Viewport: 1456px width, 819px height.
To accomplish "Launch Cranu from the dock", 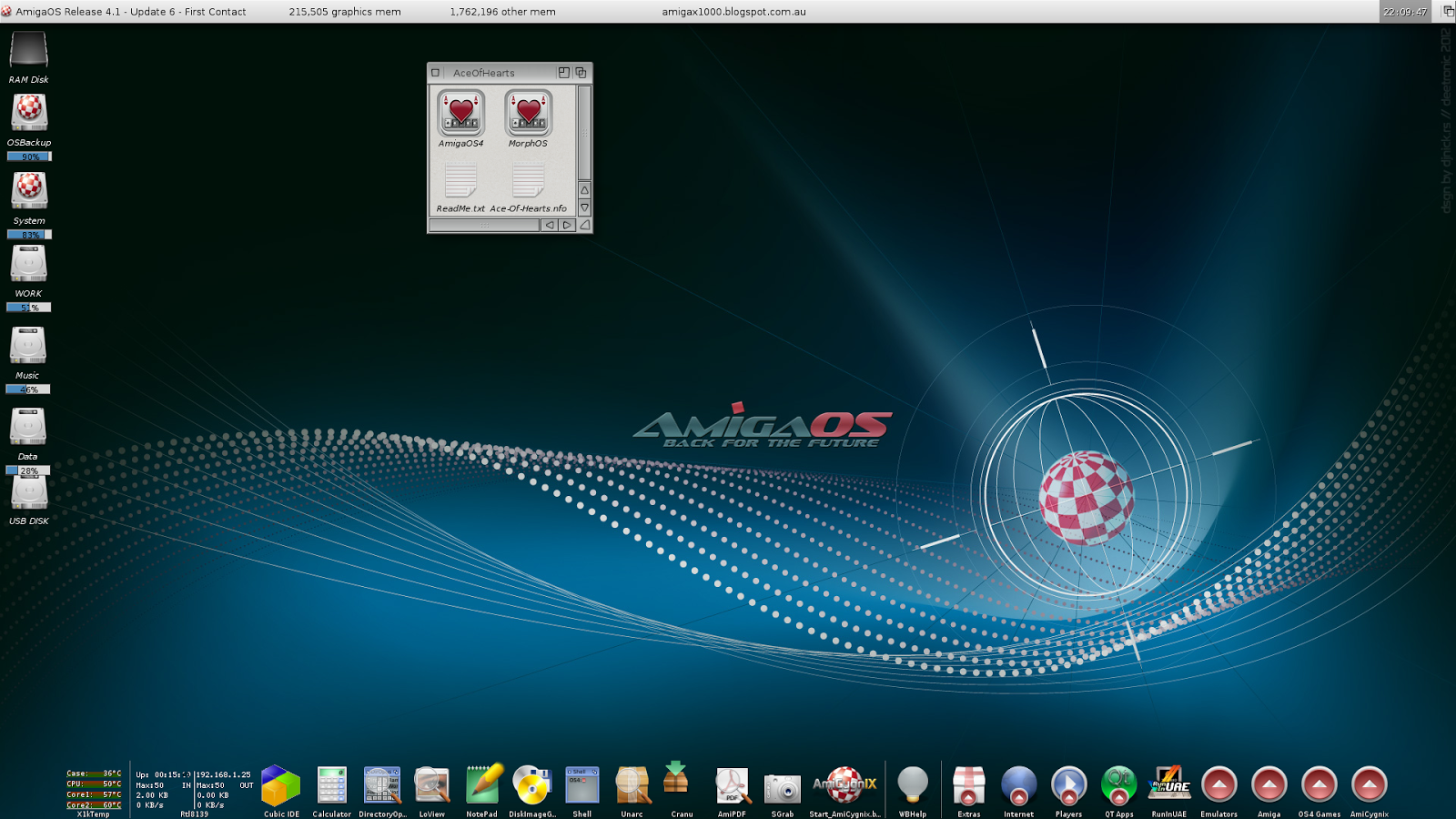I will tap(676, 778).
